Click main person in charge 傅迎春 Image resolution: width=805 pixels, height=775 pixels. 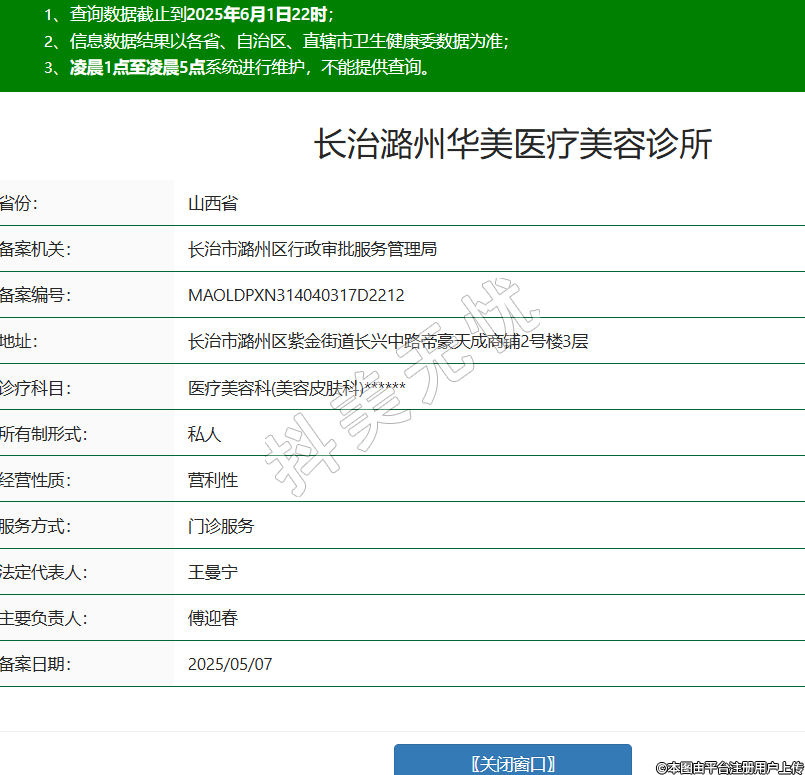[213, 618]
